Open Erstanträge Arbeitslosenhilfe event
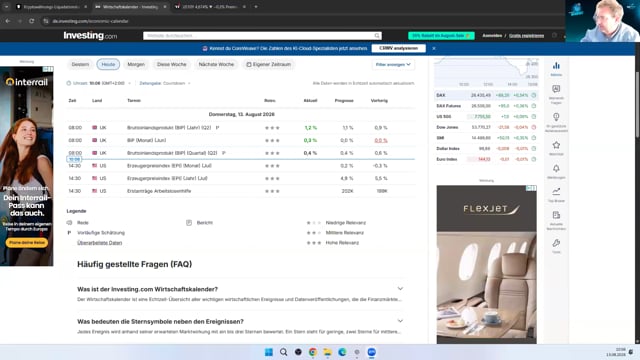640x360 pixels. click(159, 191)
